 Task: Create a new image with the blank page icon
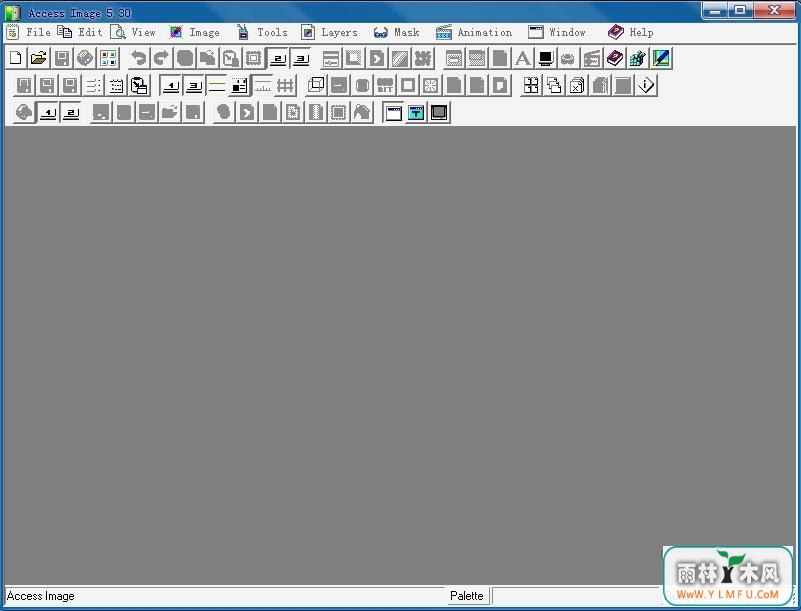pyautogui.click(x=16, y=58)
